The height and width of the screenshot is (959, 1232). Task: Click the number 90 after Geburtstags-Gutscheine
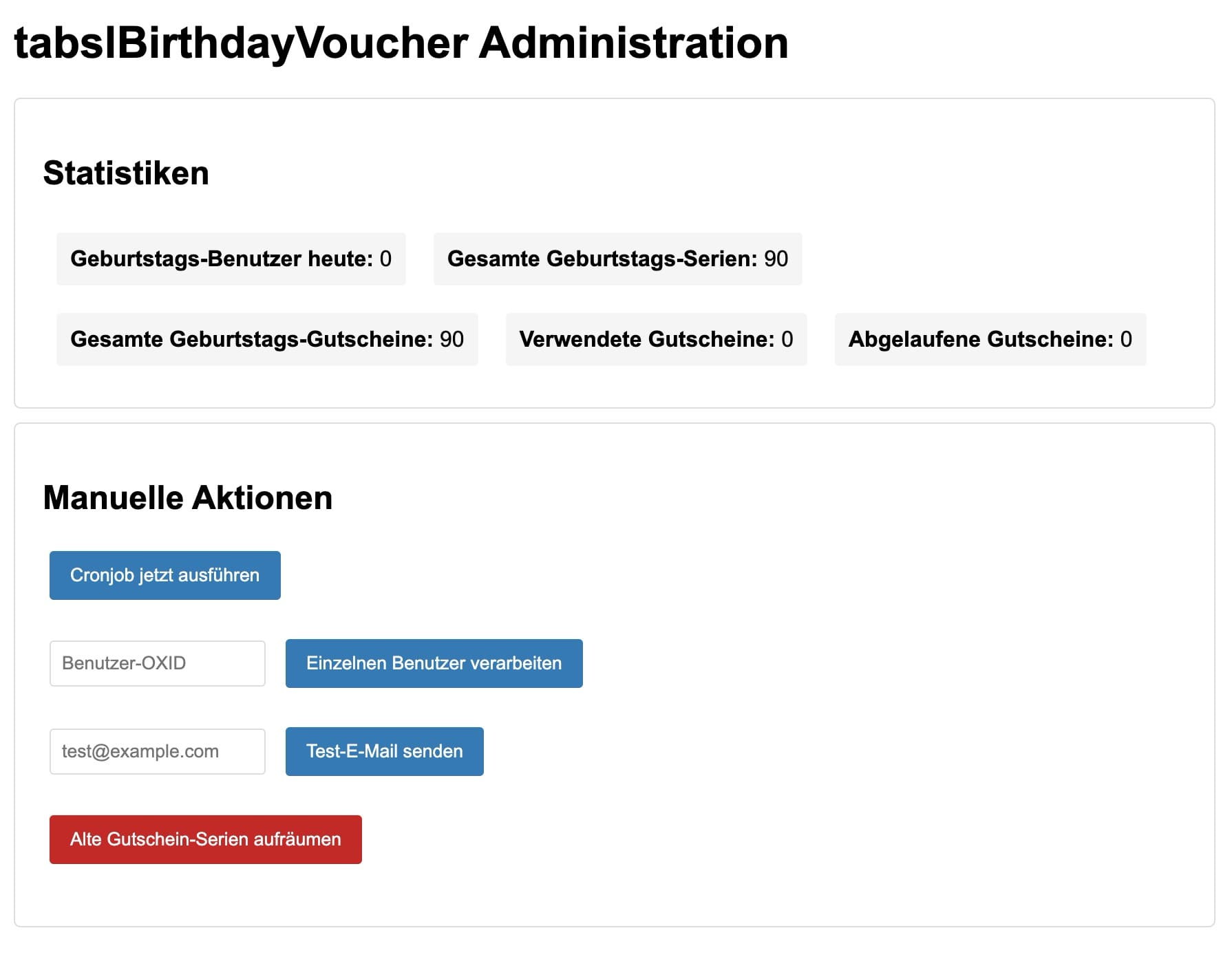[x=452, y=339]
